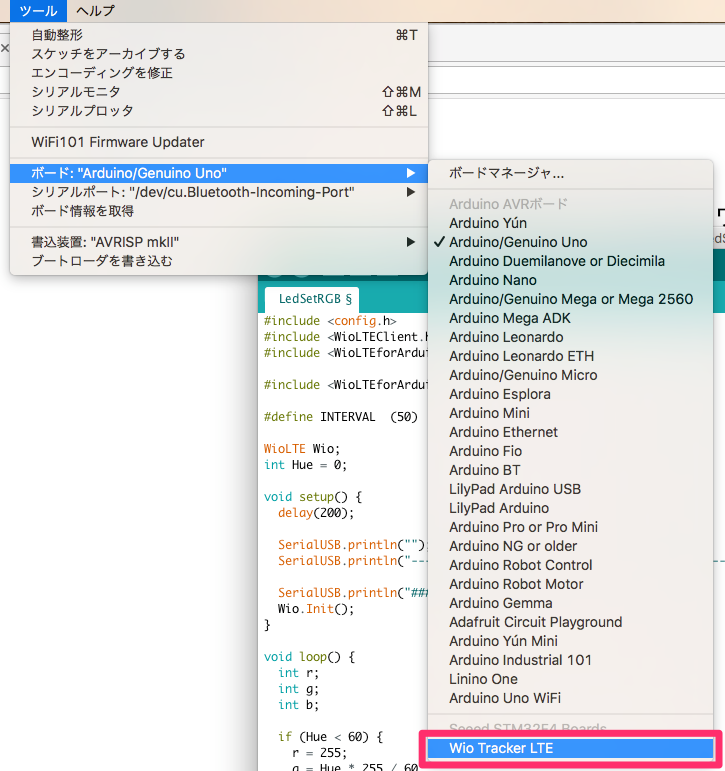Select the checked Arduino/Genuino Uno board
Image resolution: width=725 pixels, height=771 pixels.
(518, 242)
